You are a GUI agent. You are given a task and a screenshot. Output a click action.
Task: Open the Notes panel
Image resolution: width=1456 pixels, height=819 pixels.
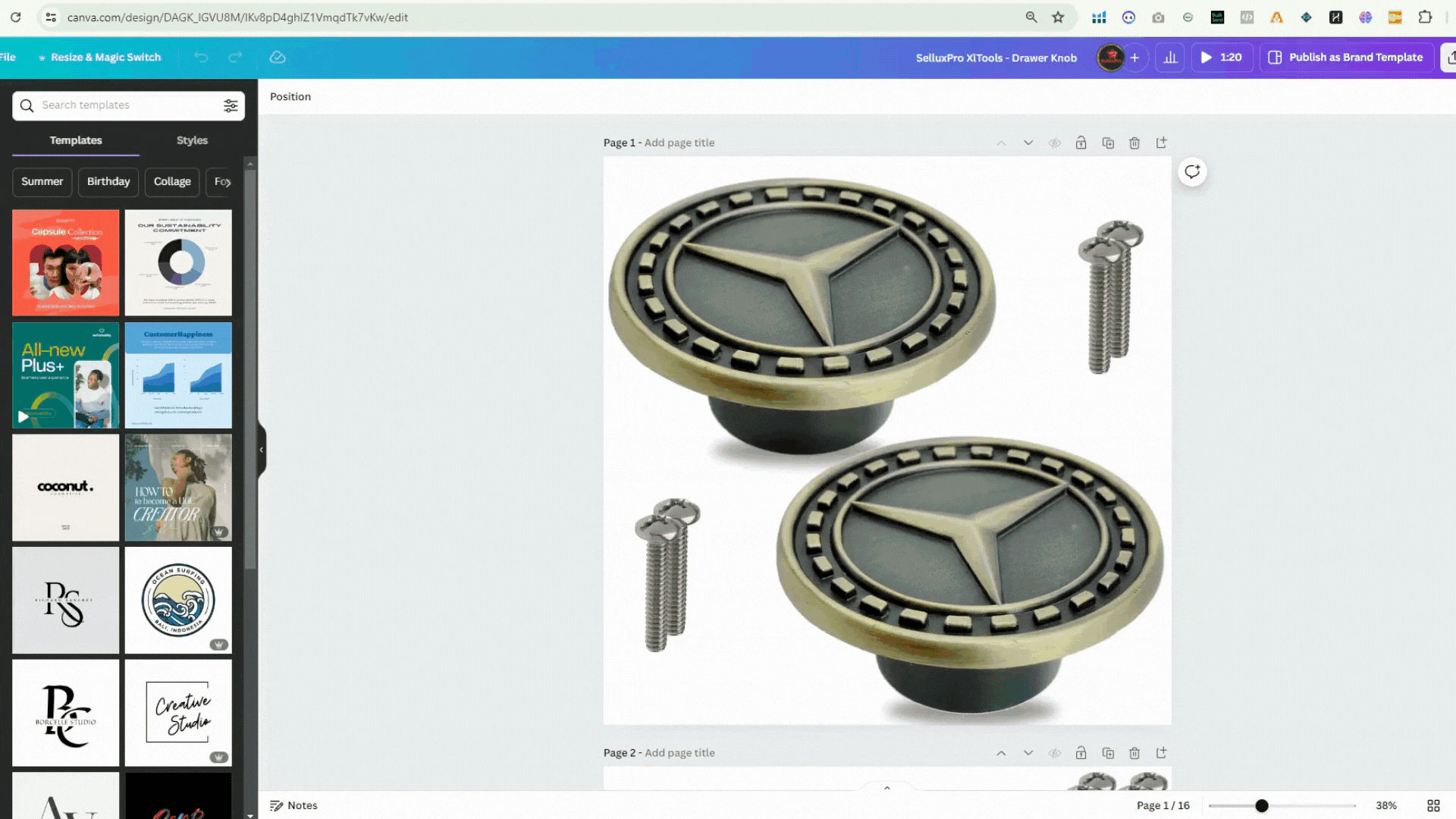point(293,805)
